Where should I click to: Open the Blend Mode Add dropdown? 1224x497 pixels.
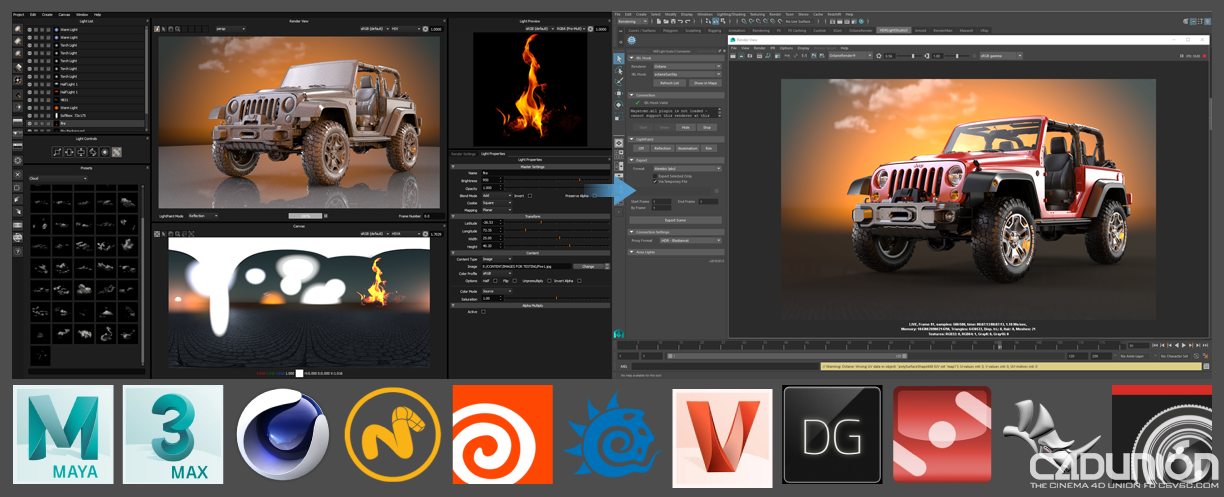(x=496, y=195)
